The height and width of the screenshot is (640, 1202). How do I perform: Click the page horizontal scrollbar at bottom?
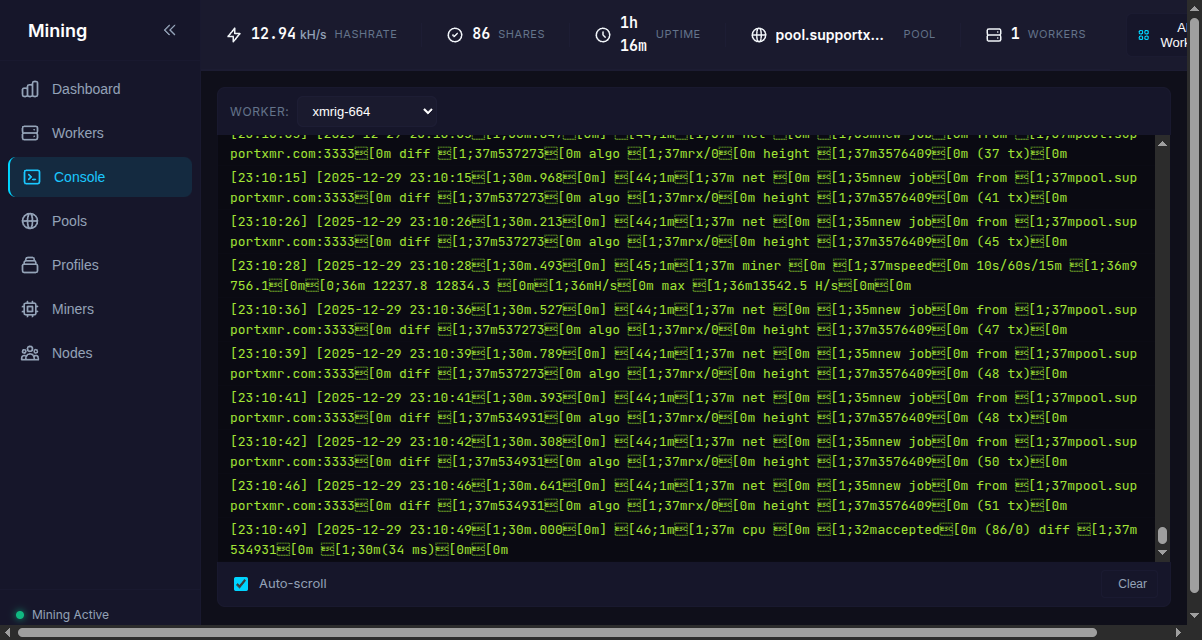pos(560,632)
